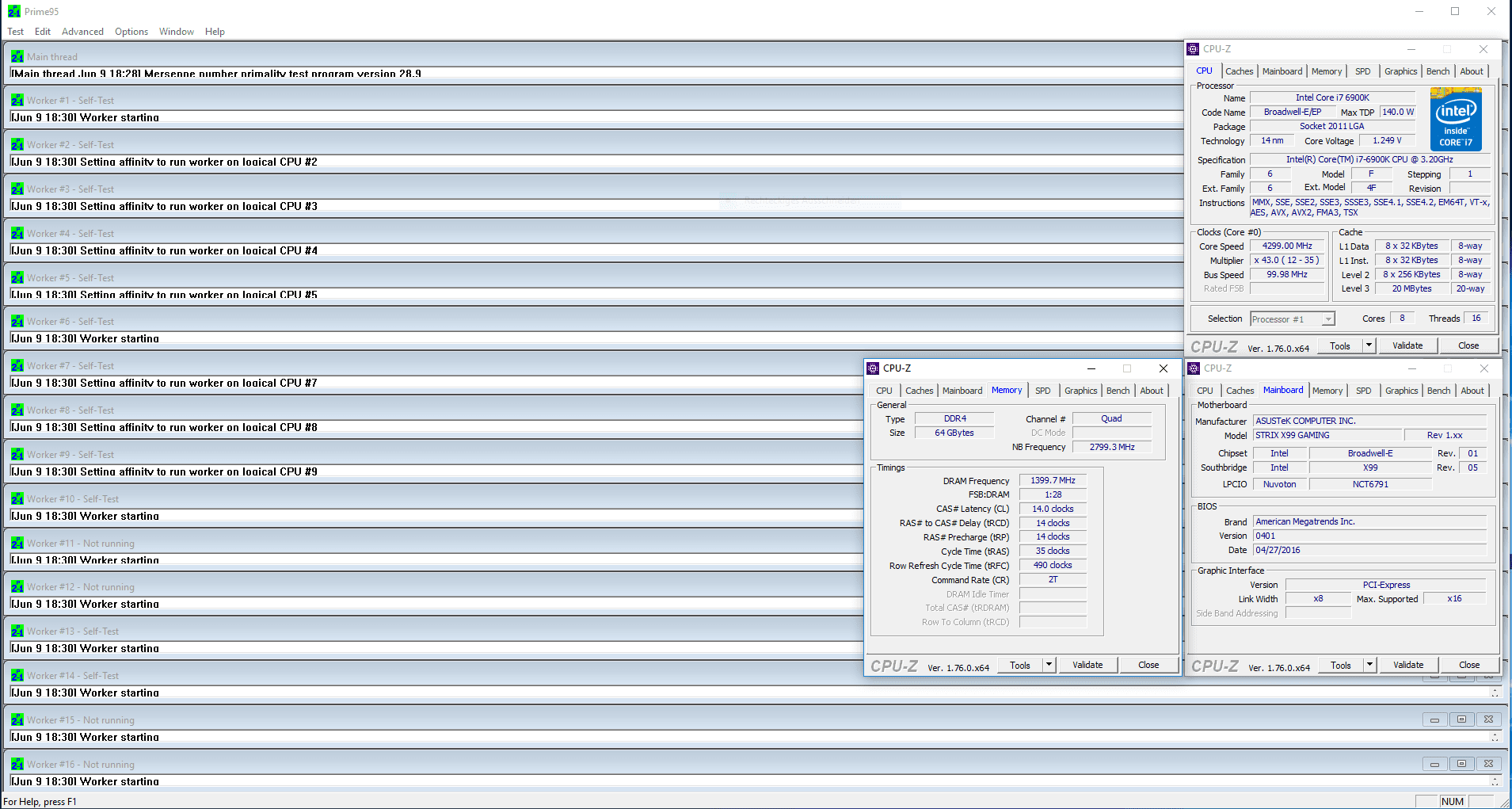Click the Prime95 application icon in title bar
The image size is (1512, 809).
[x=13, y=11]
